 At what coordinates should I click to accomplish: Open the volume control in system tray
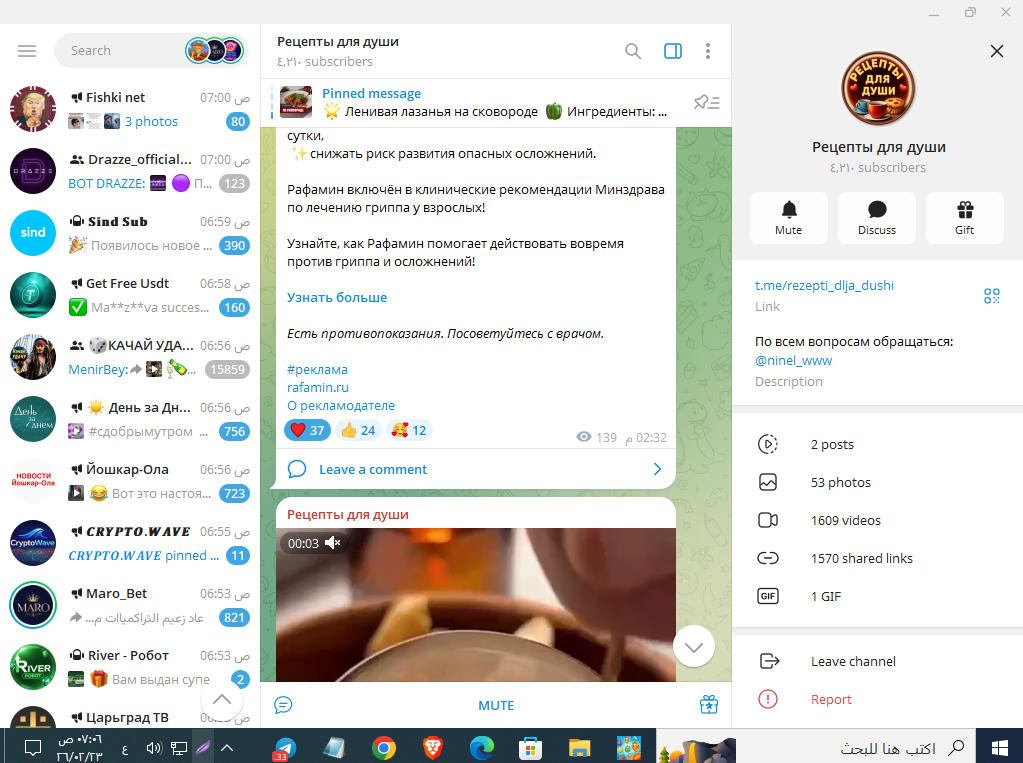tap(154, 748)
